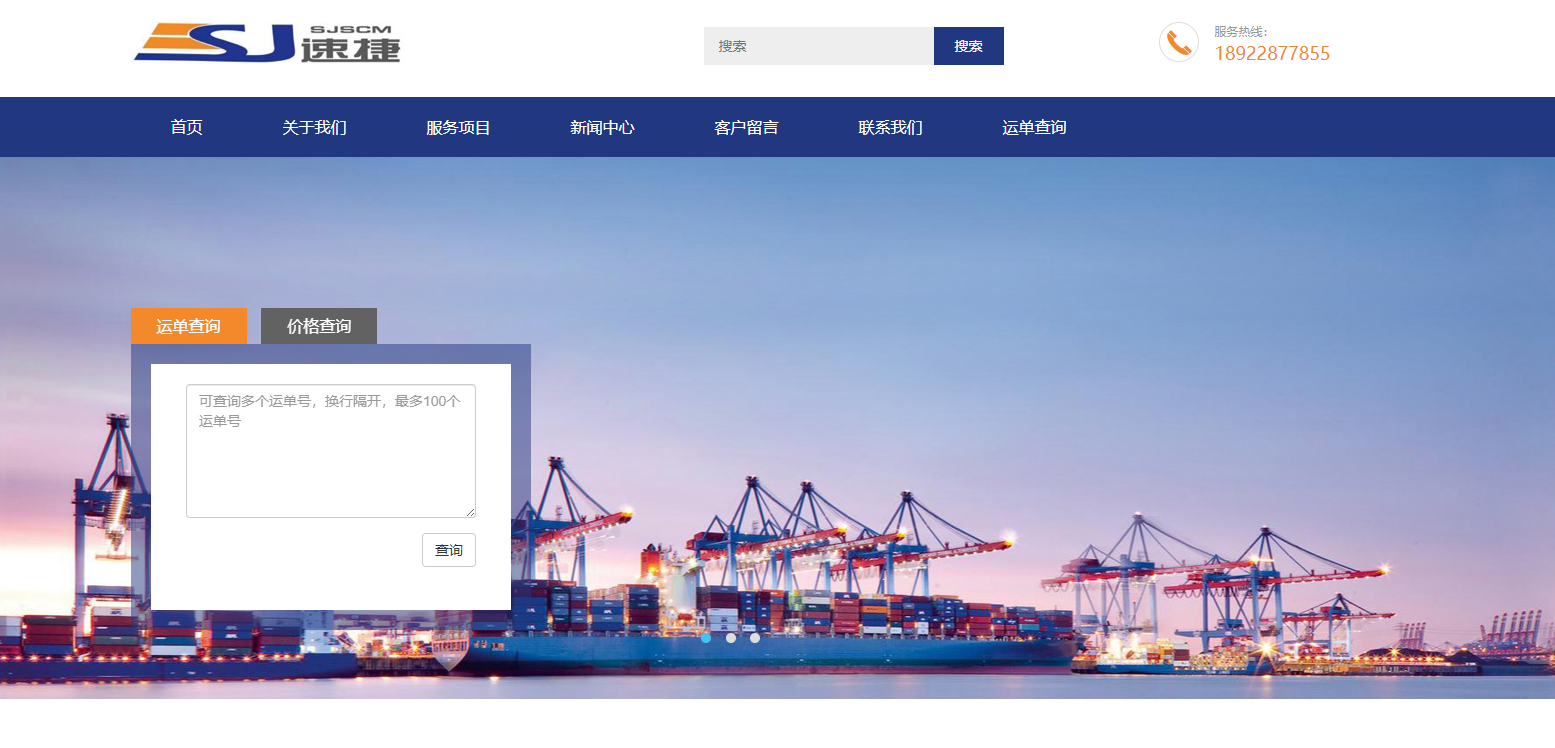Image resolution: width=1555 pixels, height=748 pixels.
Task: Open 联系我们 navigation link
Action: click(890, 127)
